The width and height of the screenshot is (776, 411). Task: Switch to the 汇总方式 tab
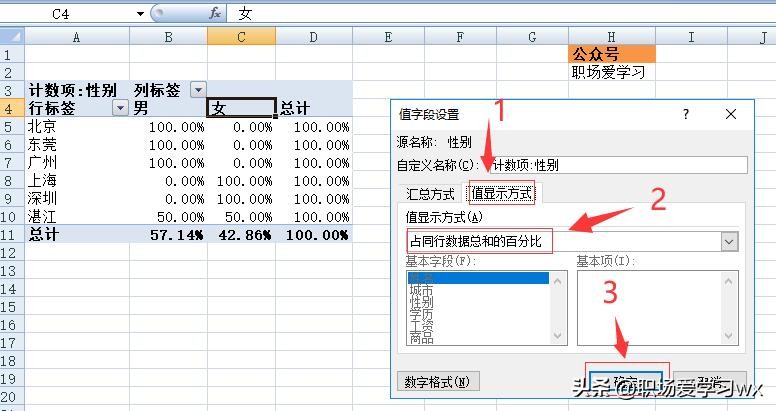(x=430, y=194)
